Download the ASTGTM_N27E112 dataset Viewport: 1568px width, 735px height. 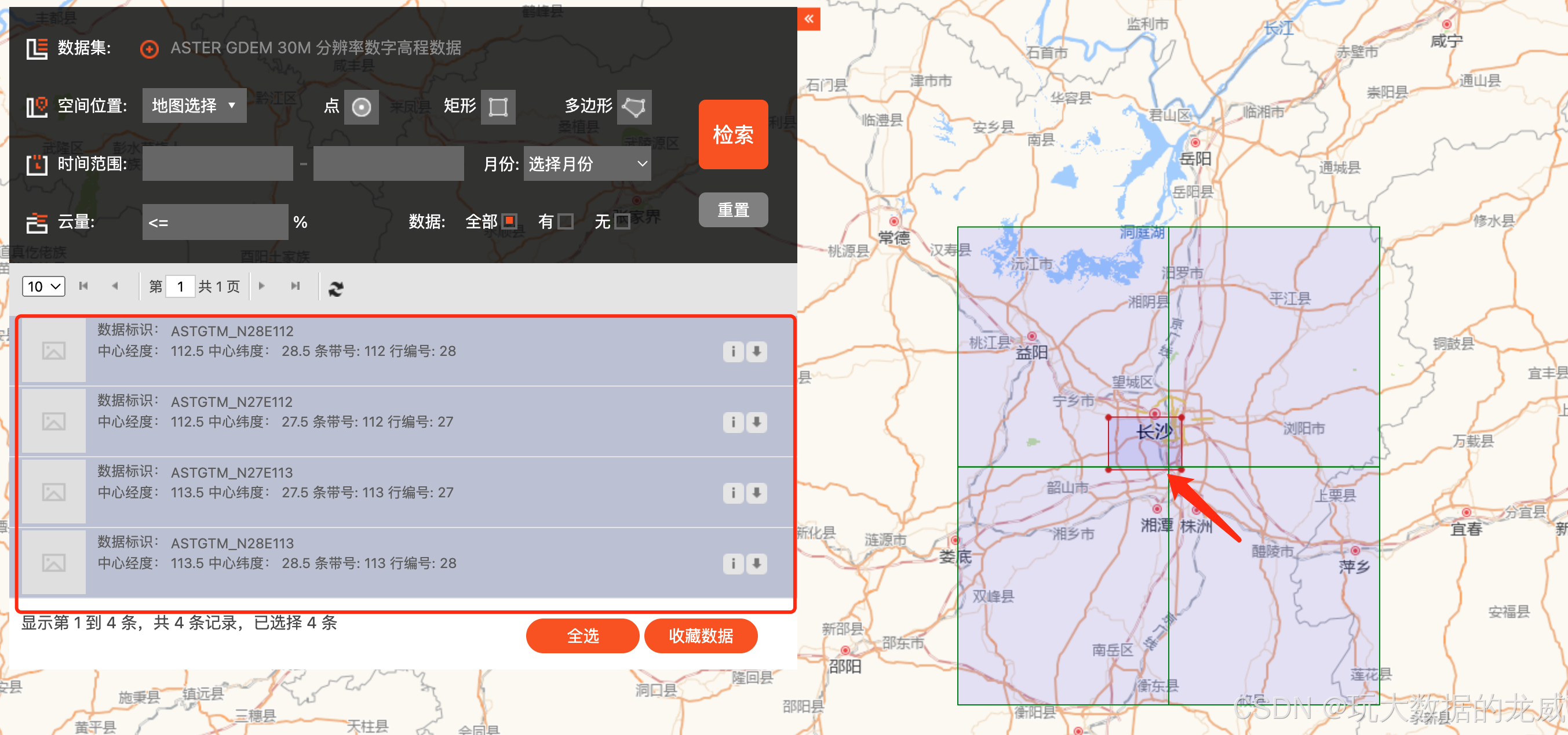point(757,422)
